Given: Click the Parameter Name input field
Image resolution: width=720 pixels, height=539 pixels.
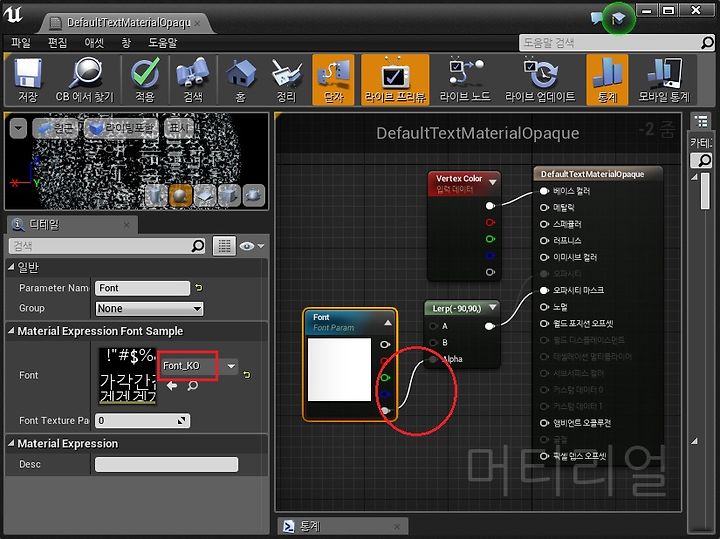Looking at the screenshot, I should click(x=142, y=288).
